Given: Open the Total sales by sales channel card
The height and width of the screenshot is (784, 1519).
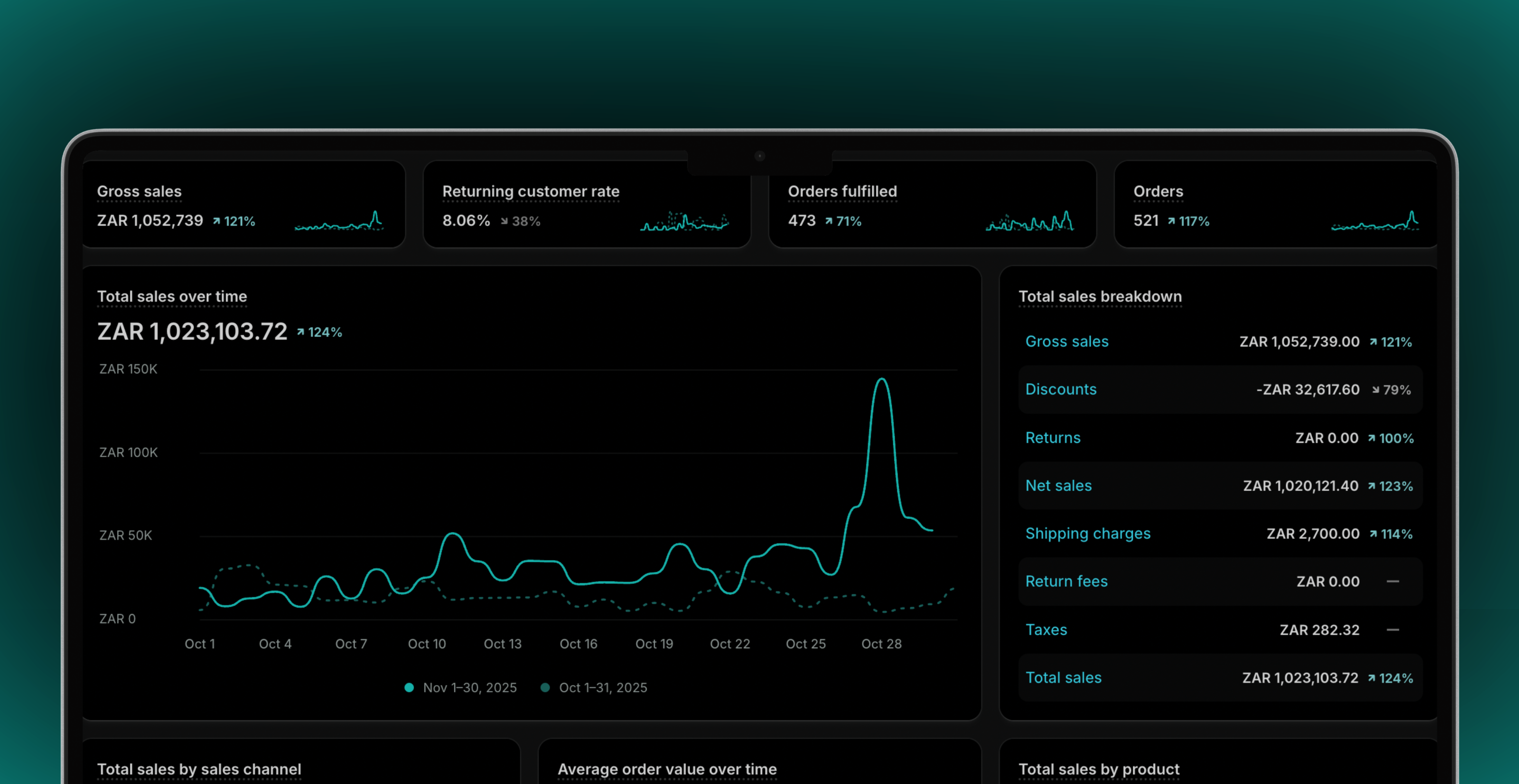Looking at the screenshot, I should pyautogui.click(x=199, y=769).
